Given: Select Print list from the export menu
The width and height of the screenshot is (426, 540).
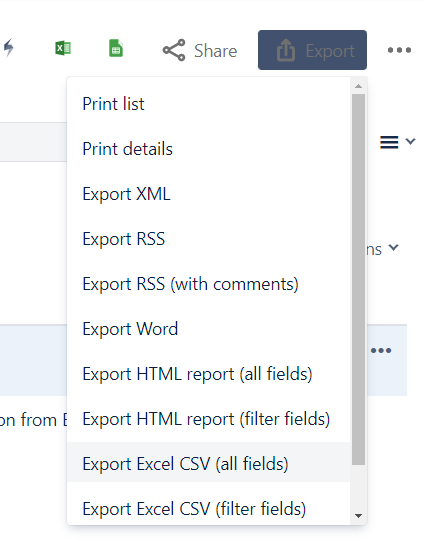Looking at the screenshot, I should tap(209, 104).
